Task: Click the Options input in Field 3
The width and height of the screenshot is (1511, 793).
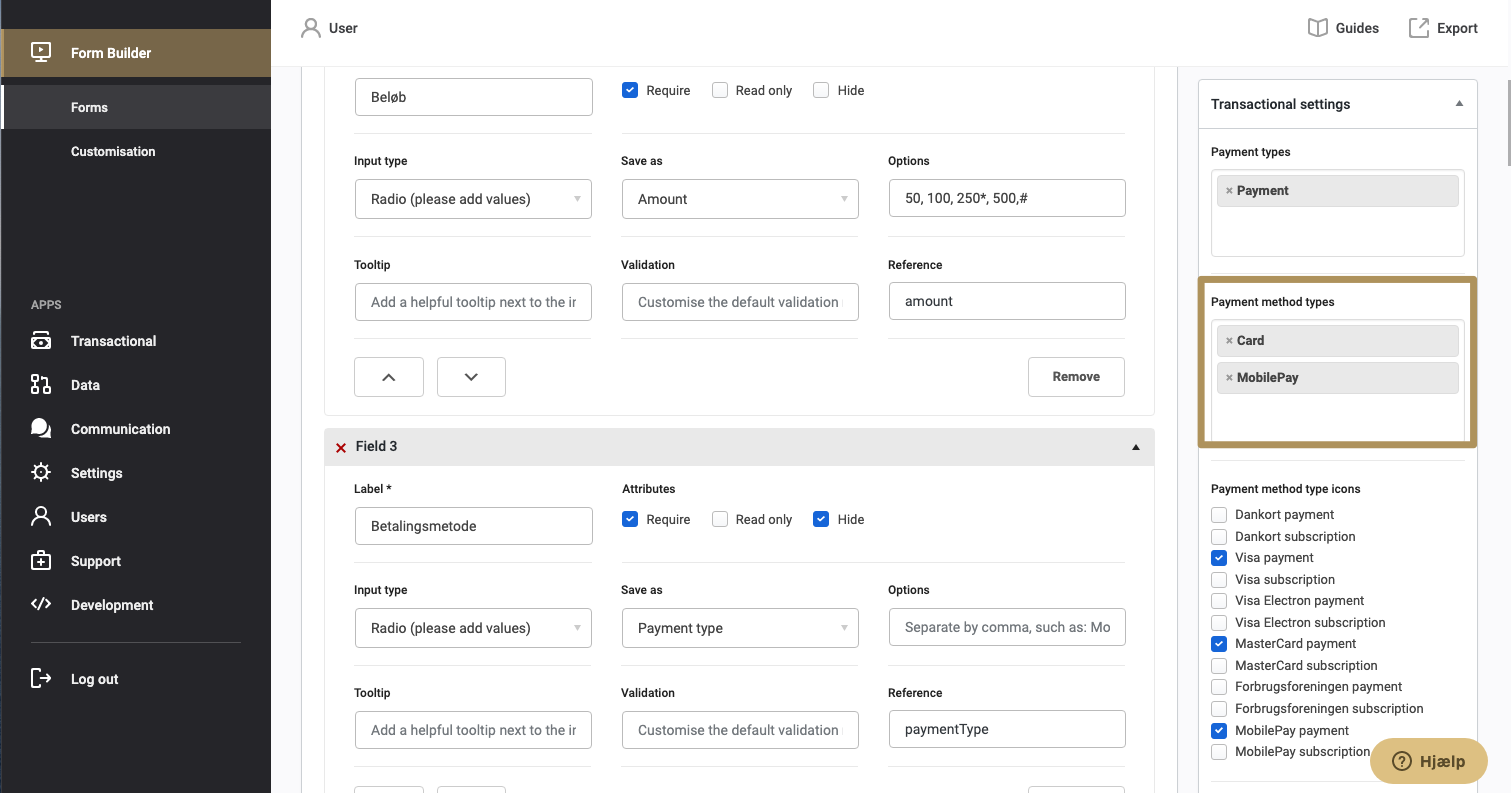Action: 1007,628
